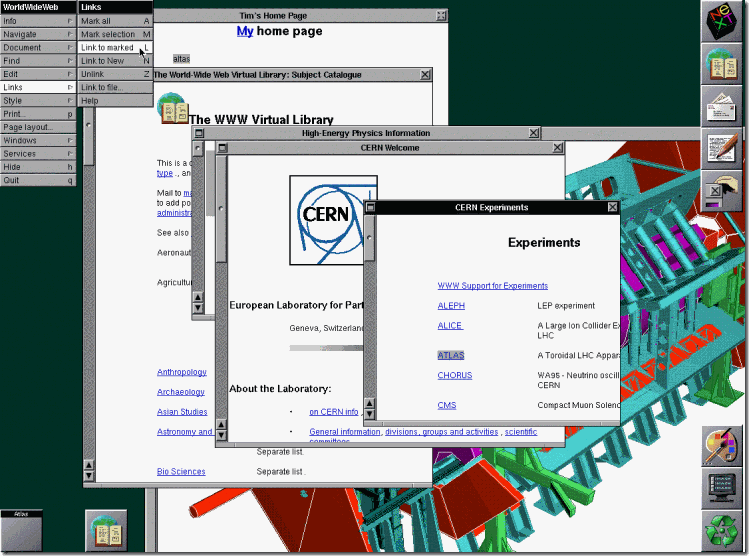
Task: Expand the Style submenu
Action: click(x=38, y=101)
